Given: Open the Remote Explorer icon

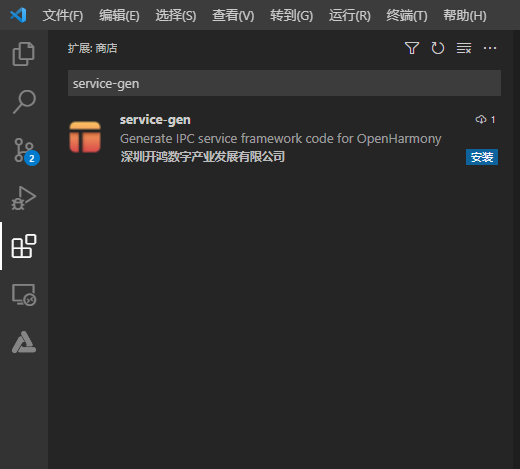Looking at the screenshot, I should [x=24, y=295].
